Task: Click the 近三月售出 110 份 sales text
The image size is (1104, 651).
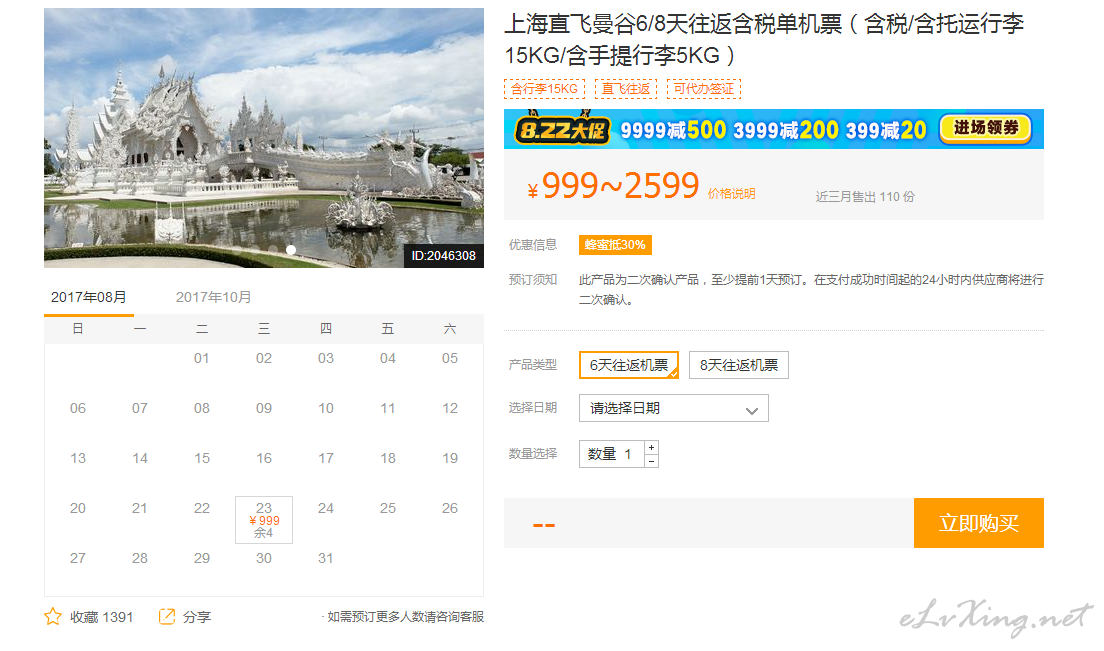Action: coord(865,196)
